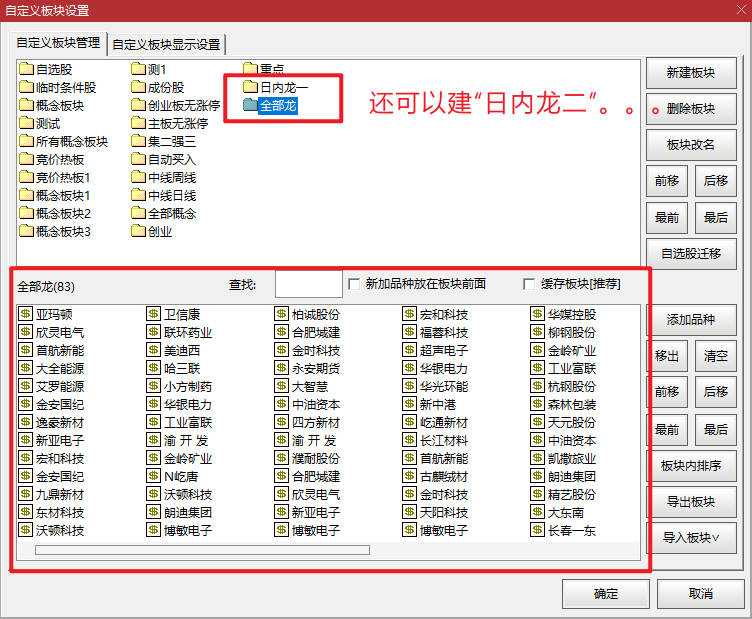Open the 导入板块 dropdown button

[691, 537]
